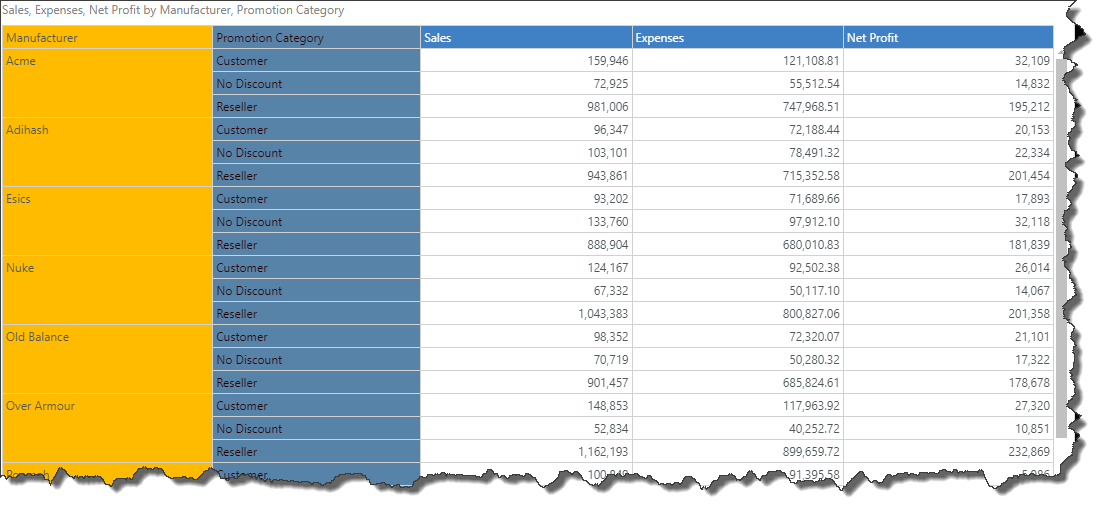Select the Expenses value 680,010.83
The height and width of the screenshot is (511, 1107).
737,245
